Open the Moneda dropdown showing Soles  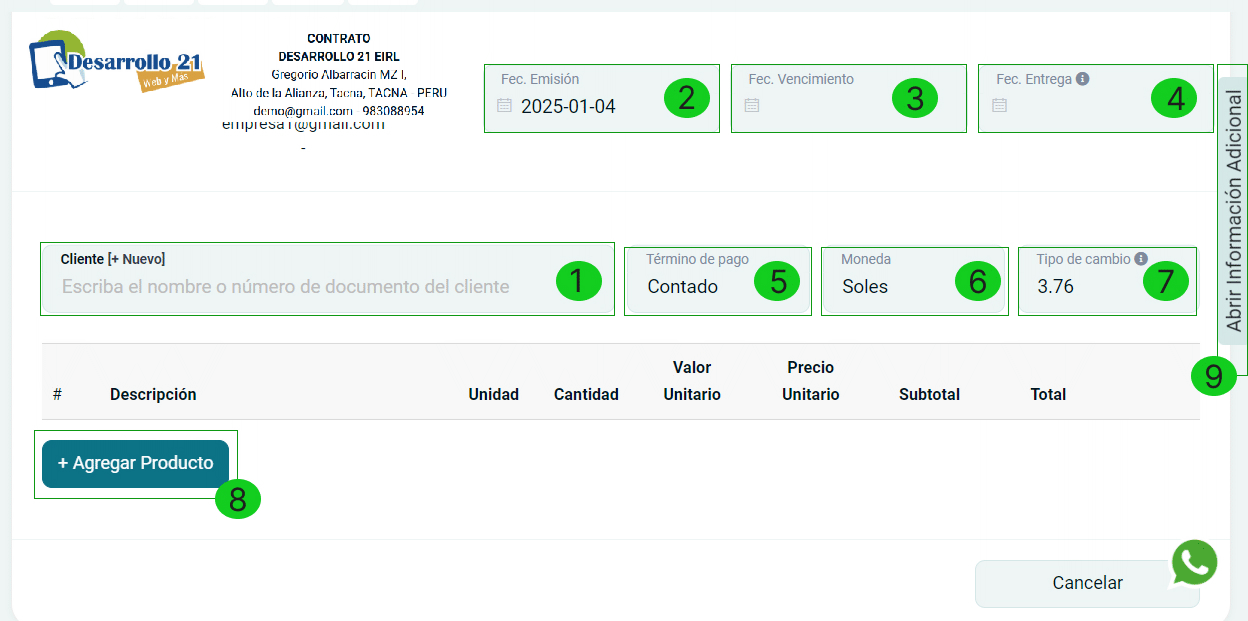893,287
